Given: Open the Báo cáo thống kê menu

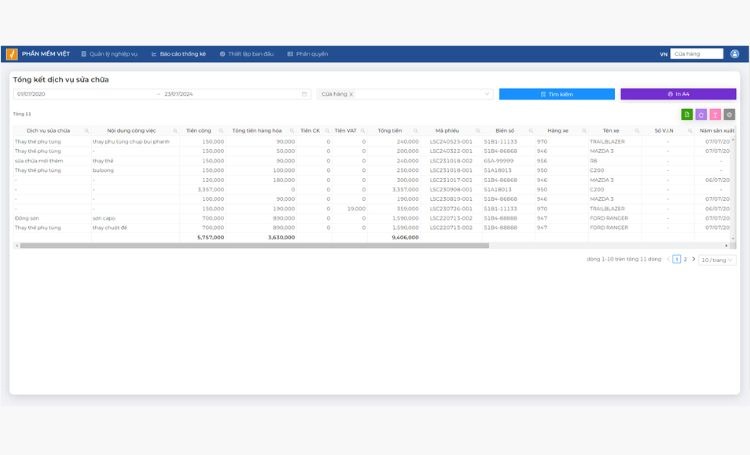Looking at the screenshot, I should click(x=178, y=54).
